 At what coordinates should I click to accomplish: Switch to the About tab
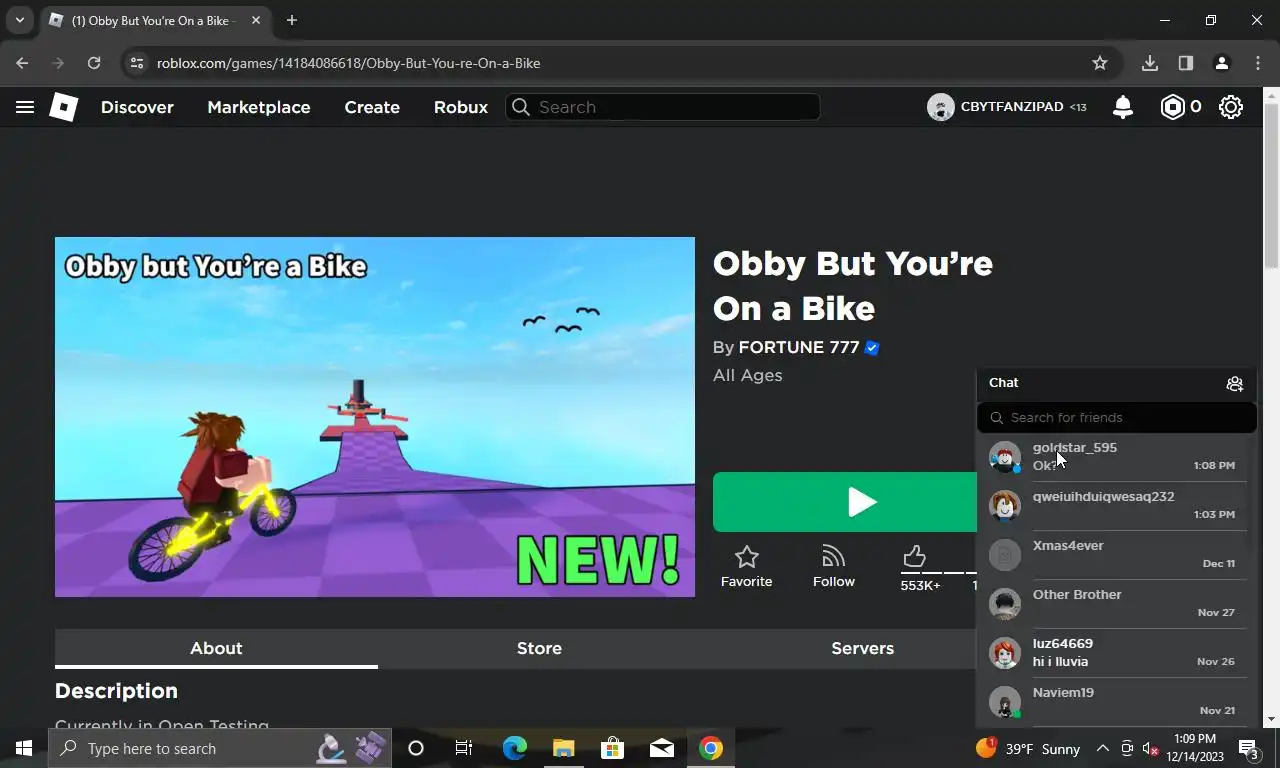point(216,648)
